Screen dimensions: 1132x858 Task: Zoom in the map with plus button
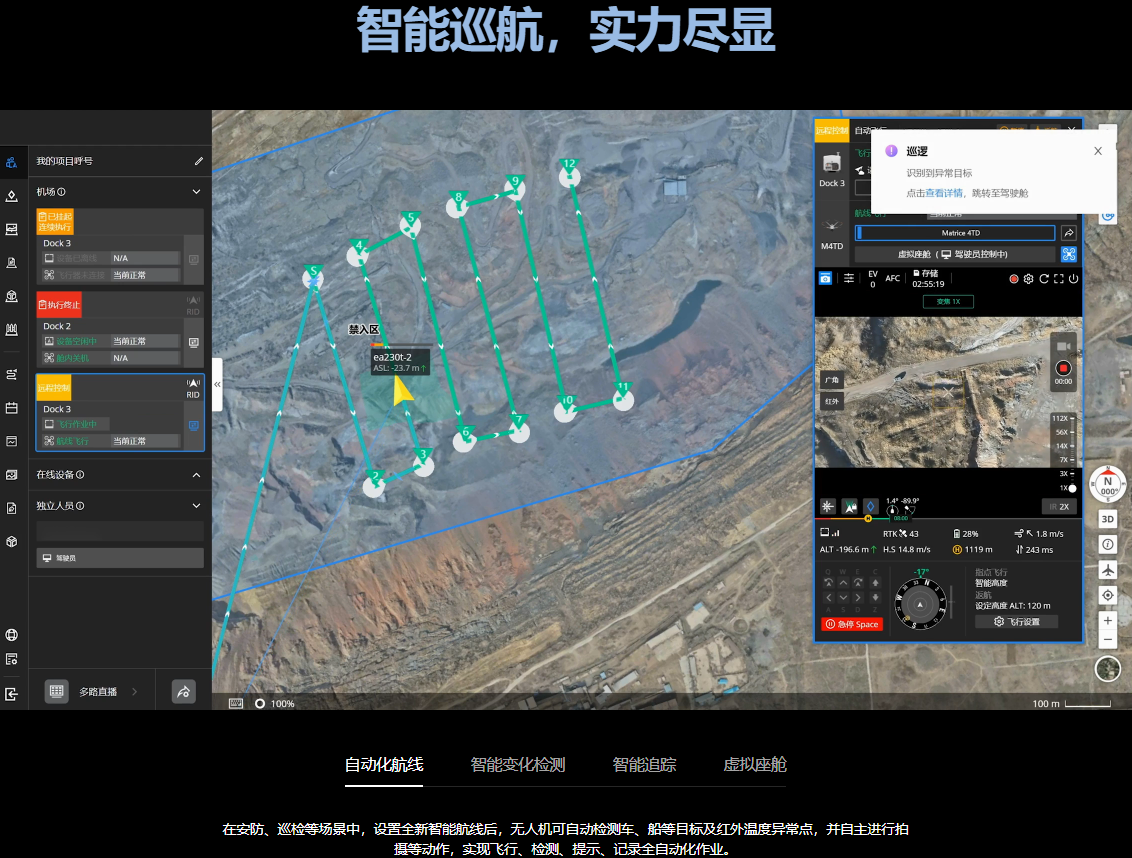[1108, 620]
